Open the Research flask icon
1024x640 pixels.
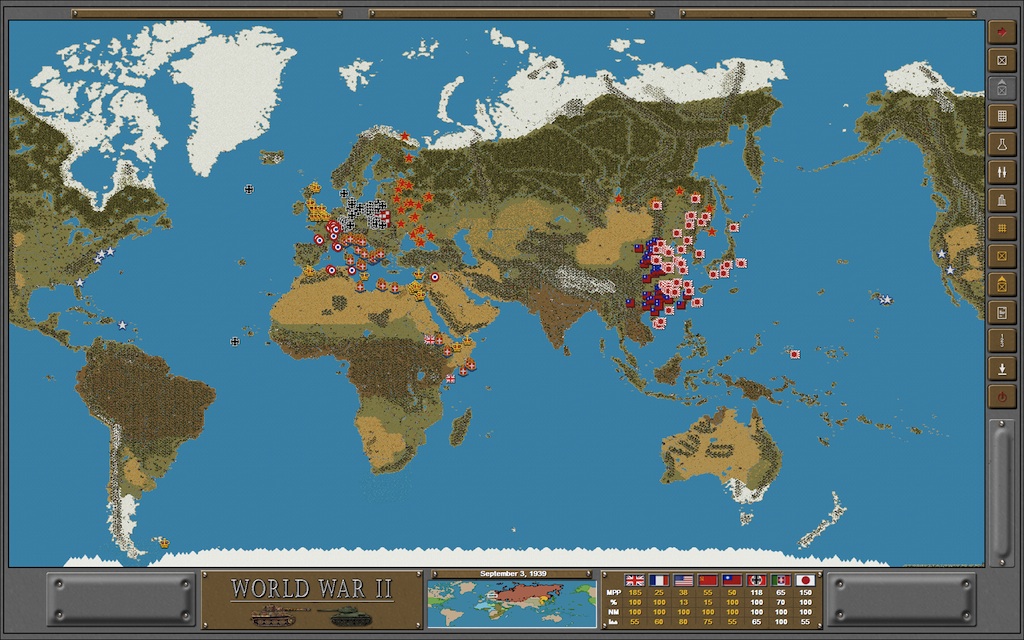1001,144
